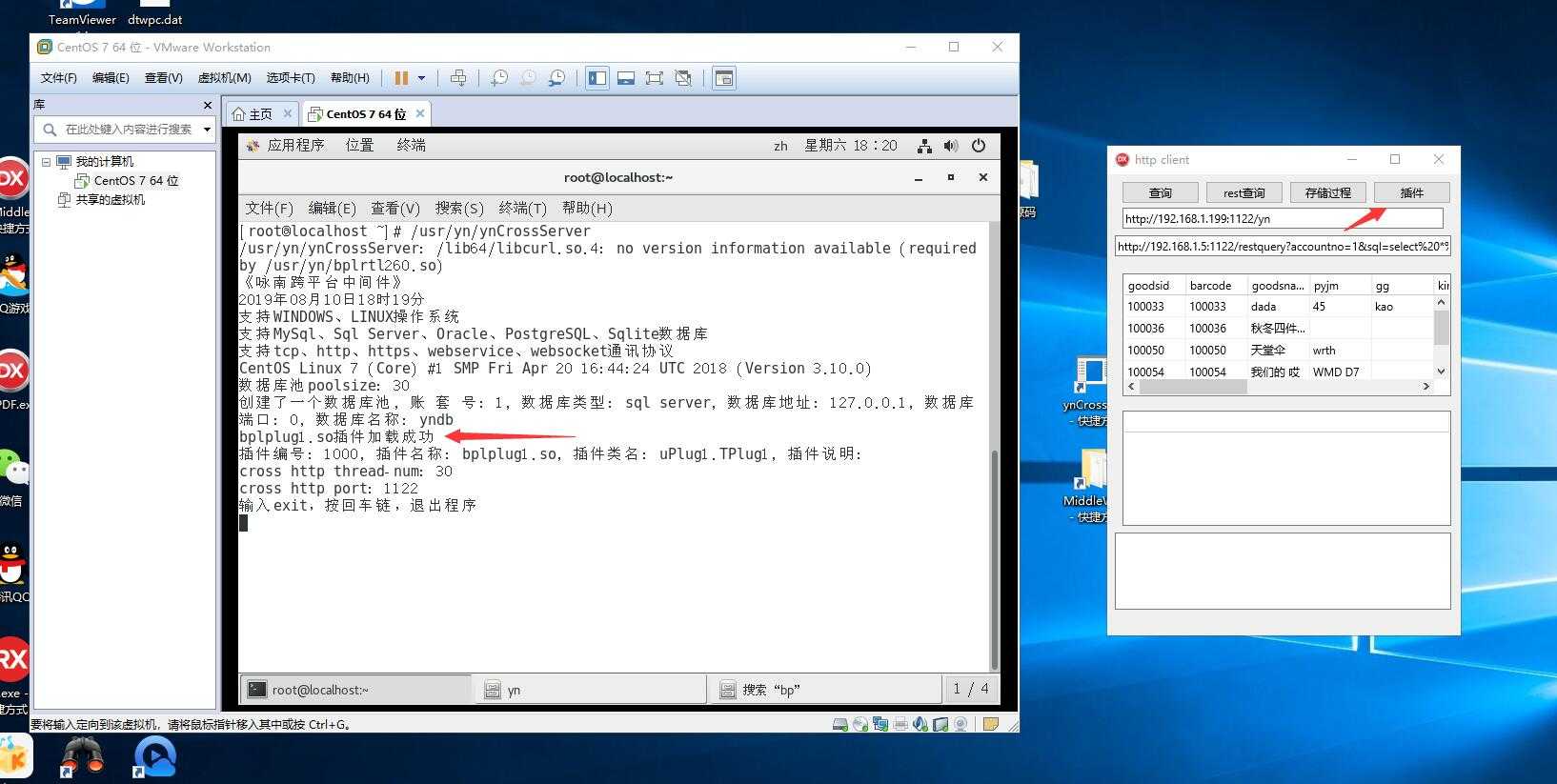Open terminal's 帮助(H) menu
Image resolution: width=1557 pixels, height=784 pixels.
click(x=587, y=208)
